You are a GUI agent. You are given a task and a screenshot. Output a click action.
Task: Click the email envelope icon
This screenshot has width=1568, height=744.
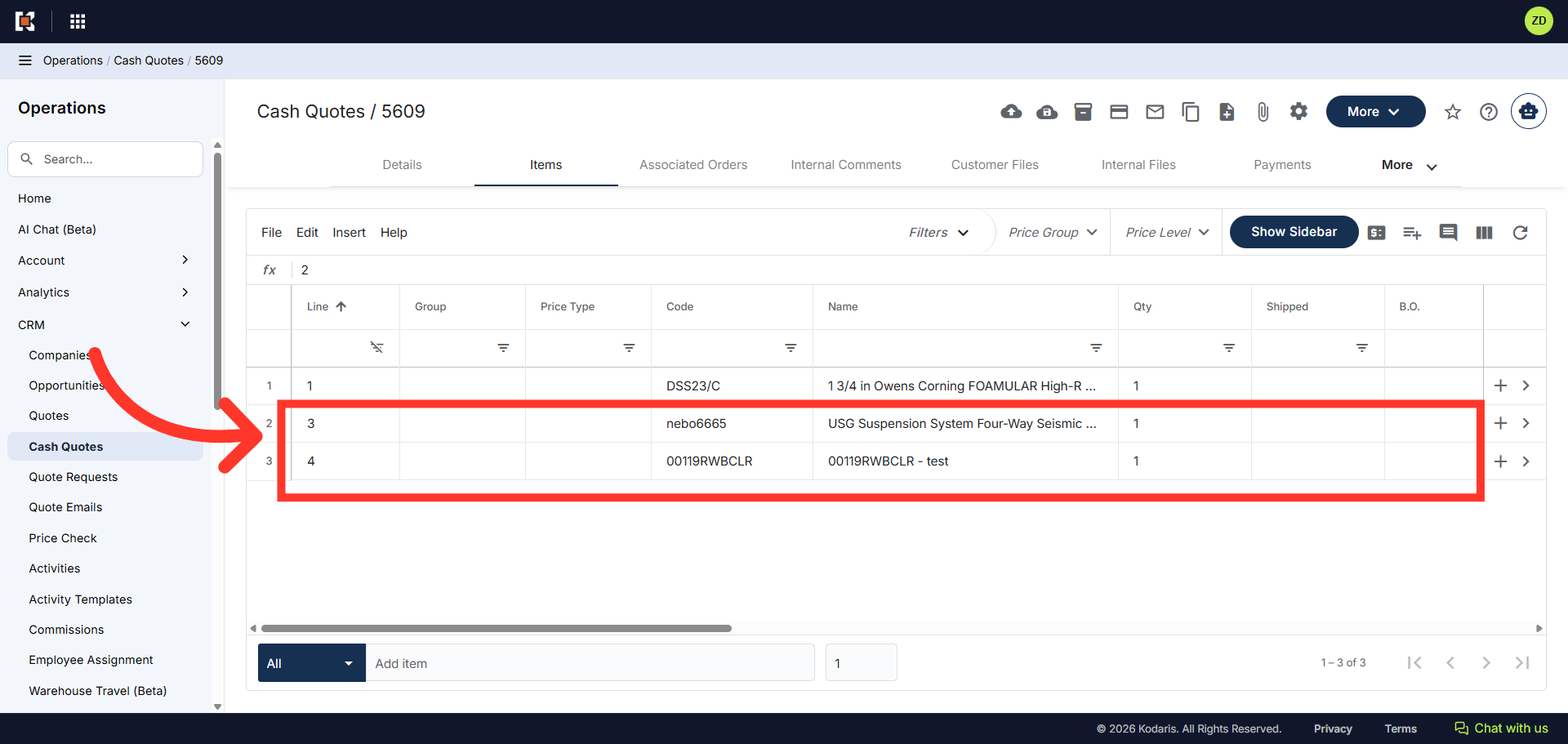pos(1155,112)
